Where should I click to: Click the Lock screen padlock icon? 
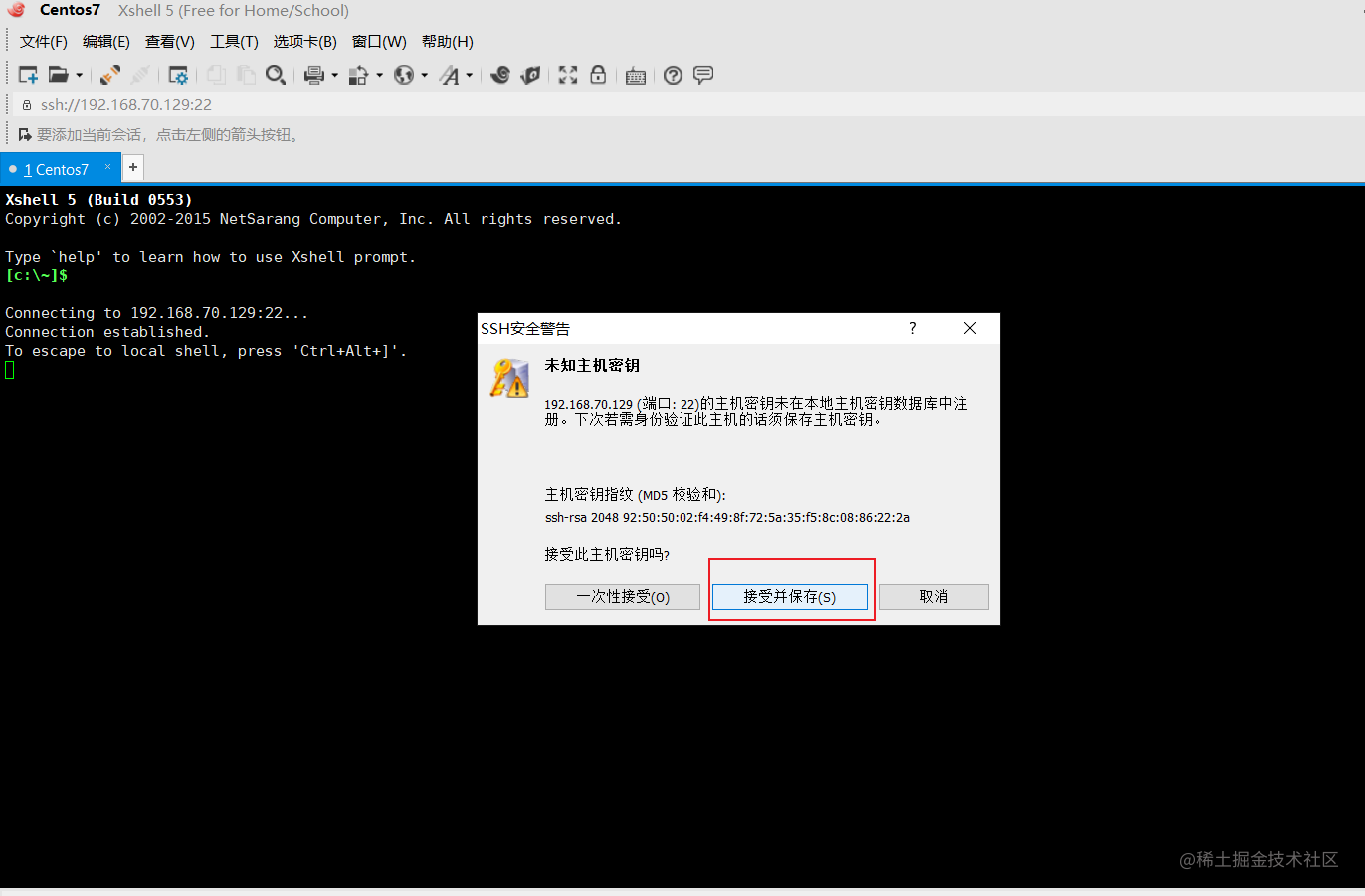(x=598, y=75)
